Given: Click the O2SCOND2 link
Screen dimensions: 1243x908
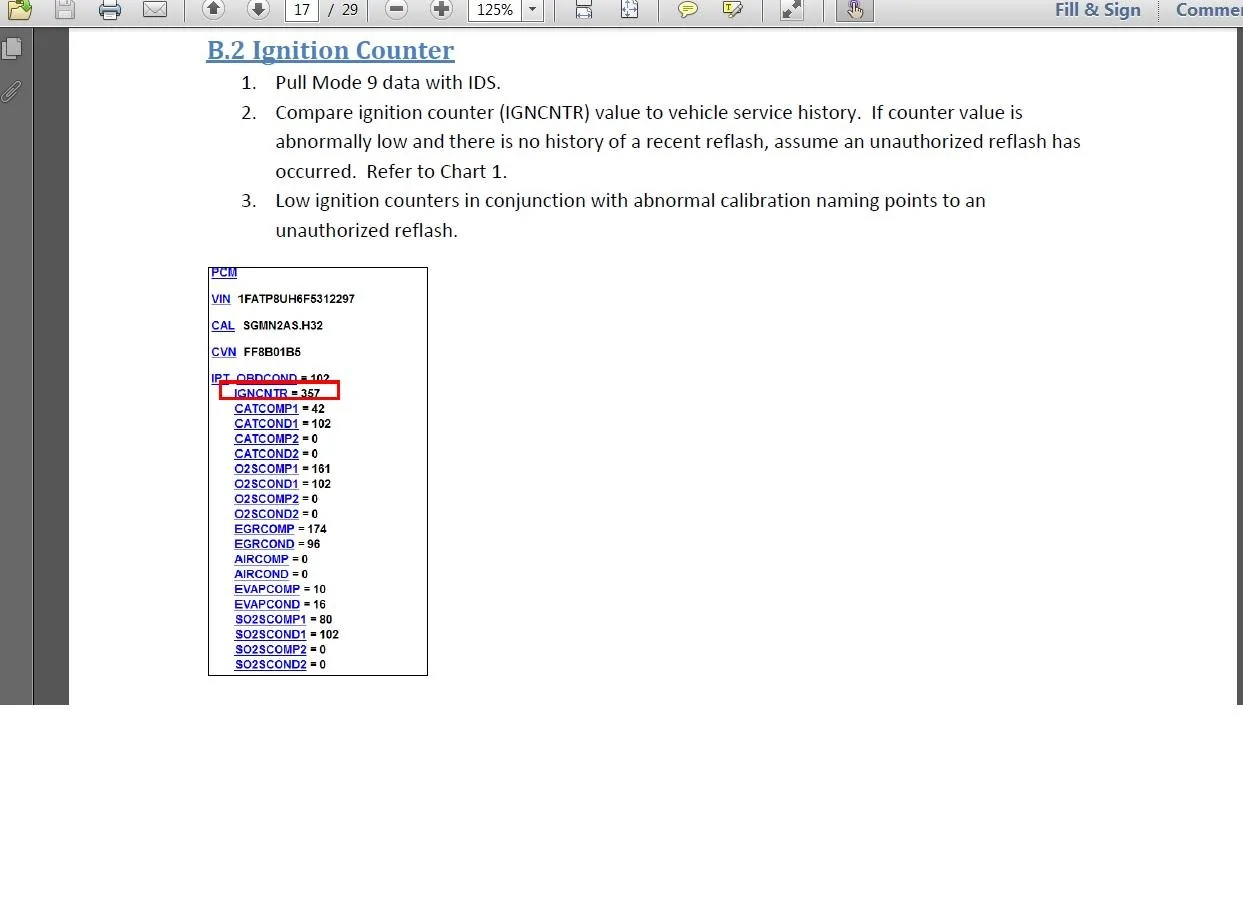Looking at the screenshot, I should click(266, 514).
